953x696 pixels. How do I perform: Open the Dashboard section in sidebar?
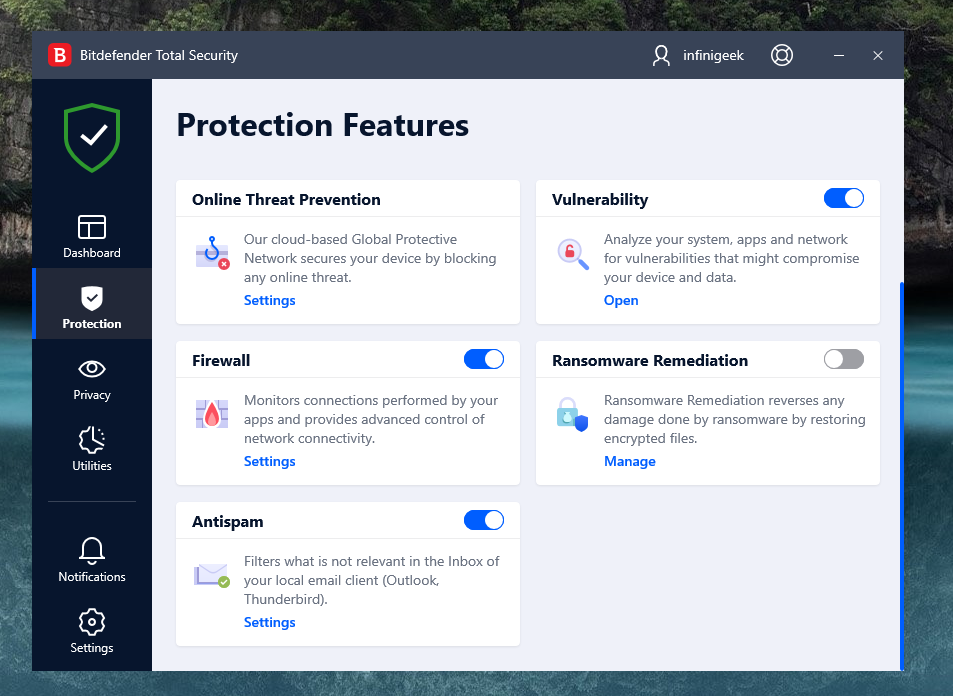[92, 236]
